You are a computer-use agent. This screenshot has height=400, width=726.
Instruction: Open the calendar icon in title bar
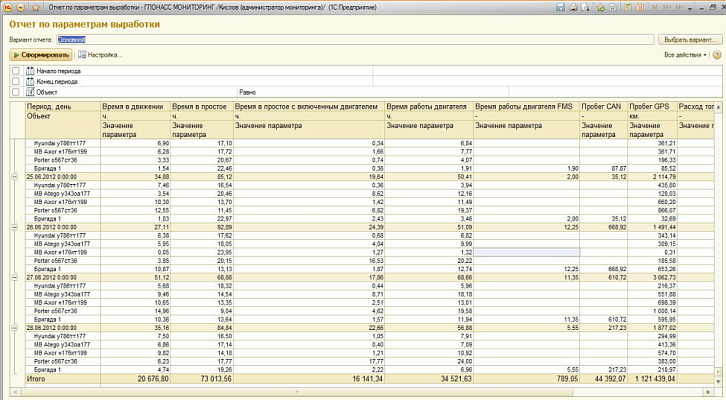640,7
